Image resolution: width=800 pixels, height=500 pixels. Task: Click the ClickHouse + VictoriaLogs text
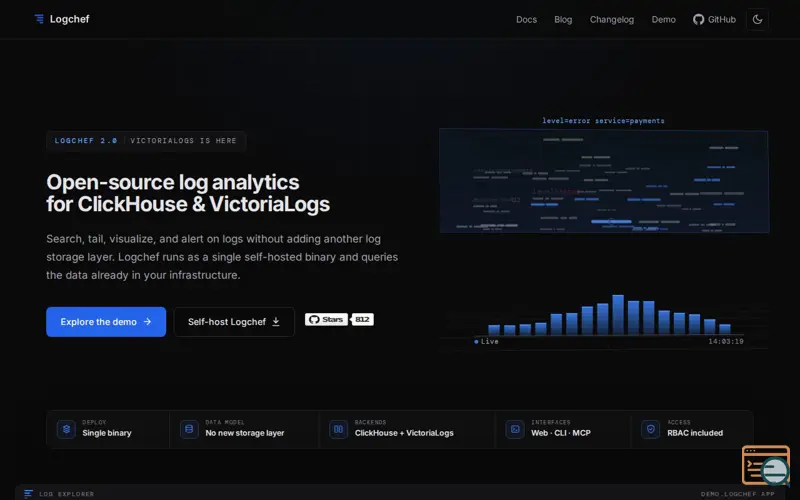[404, 433]
